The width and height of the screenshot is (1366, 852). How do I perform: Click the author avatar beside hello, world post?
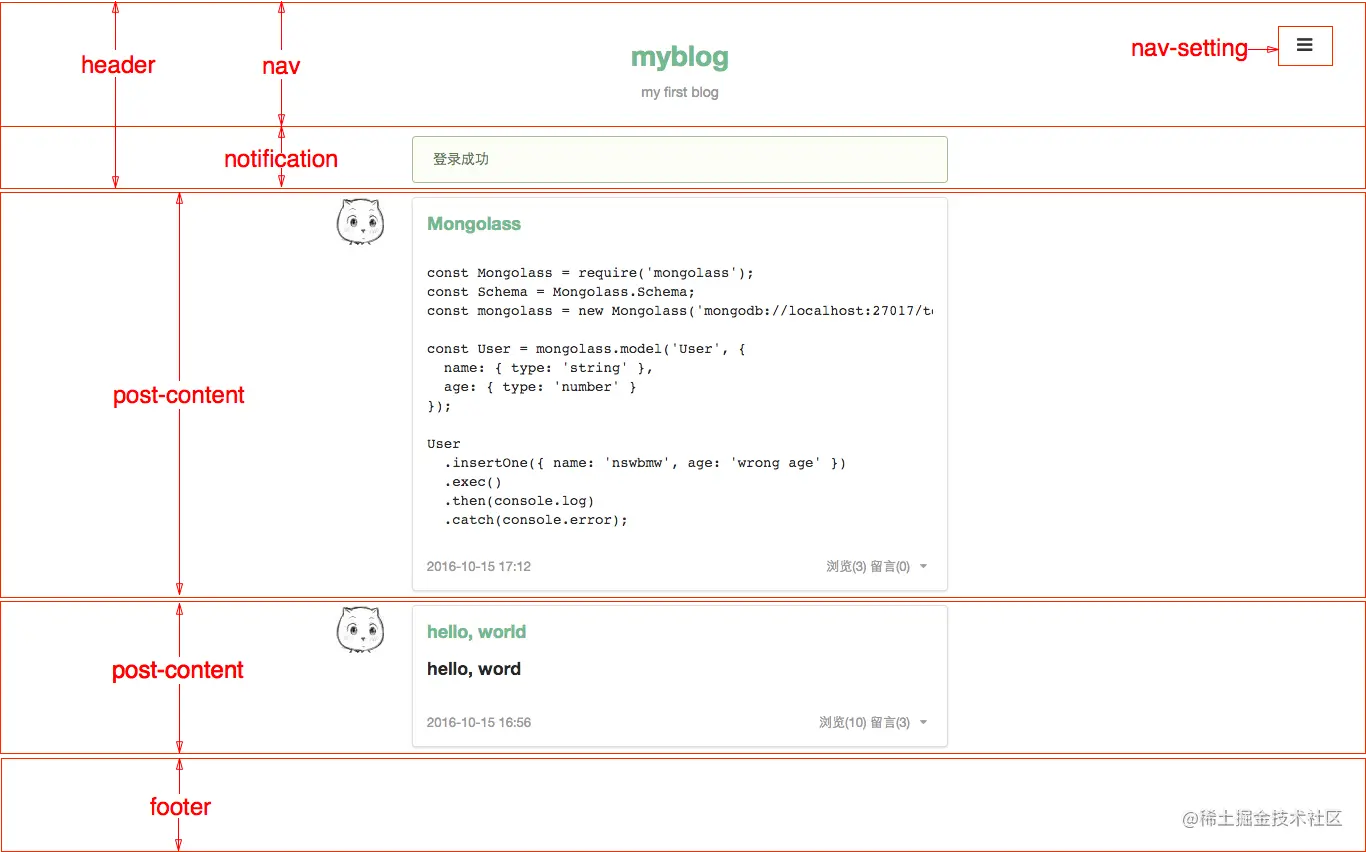point(360,630)
